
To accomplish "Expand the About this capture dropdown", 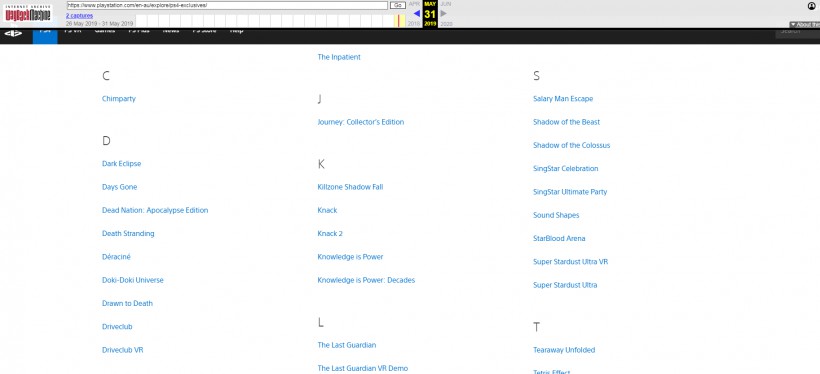I will pos(805,24).
